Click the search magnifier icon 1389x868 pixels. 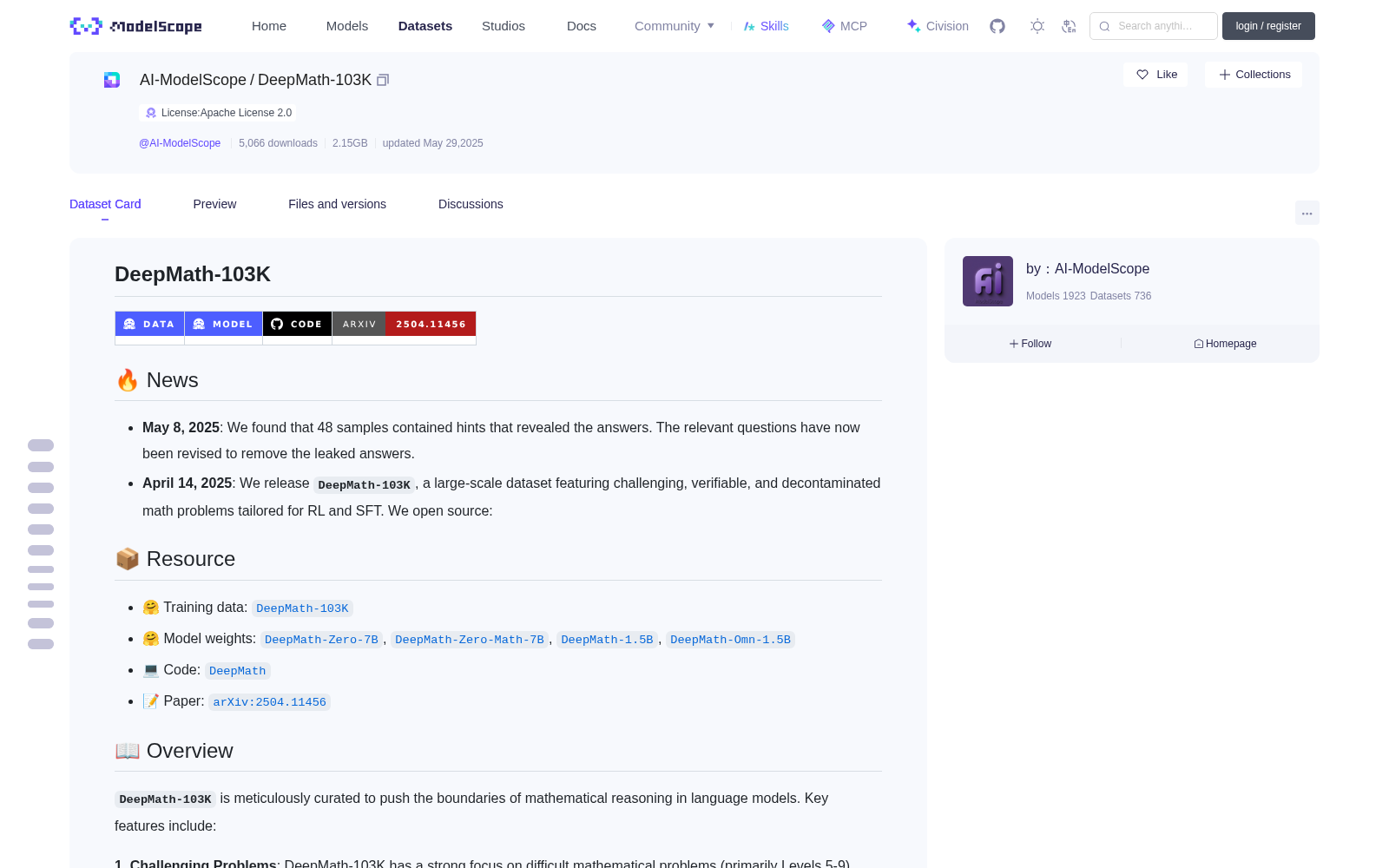tap(1104, 26)
